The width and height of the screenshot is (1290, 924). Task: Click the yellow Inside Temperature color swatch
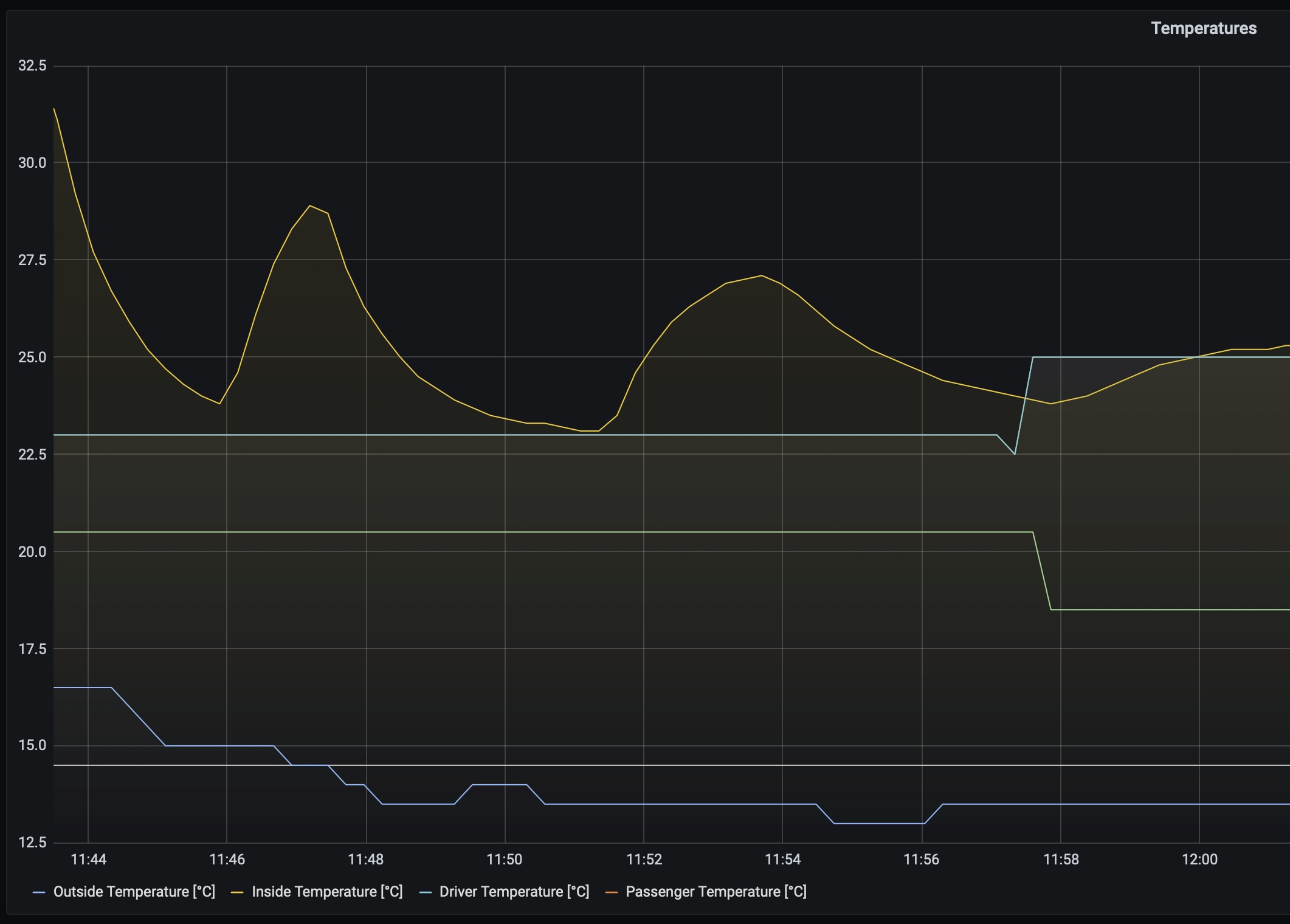[237, 892]
